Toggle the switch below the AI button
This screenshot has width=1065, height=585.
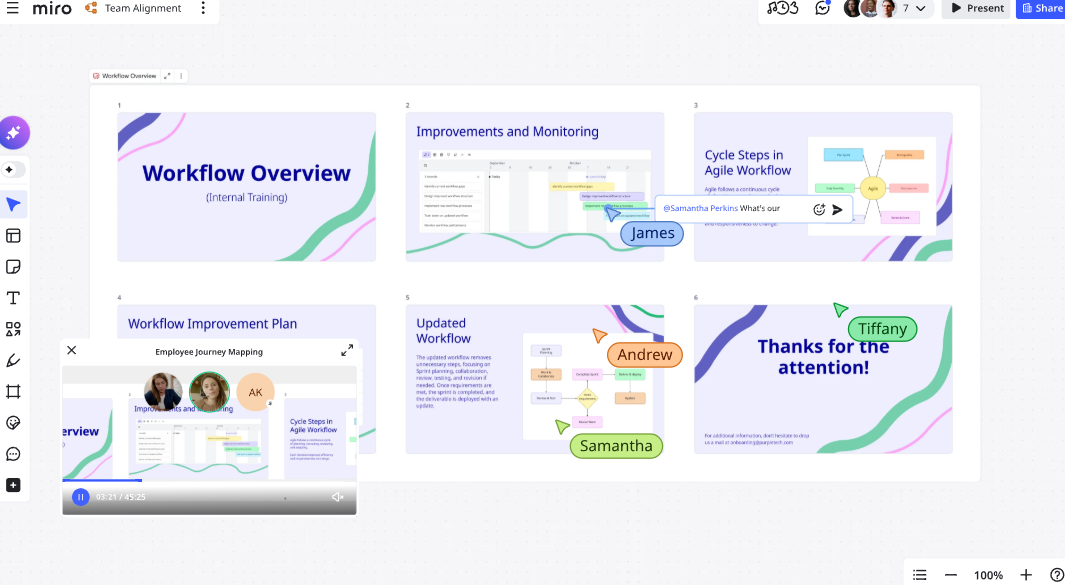(x=13, y=170)
